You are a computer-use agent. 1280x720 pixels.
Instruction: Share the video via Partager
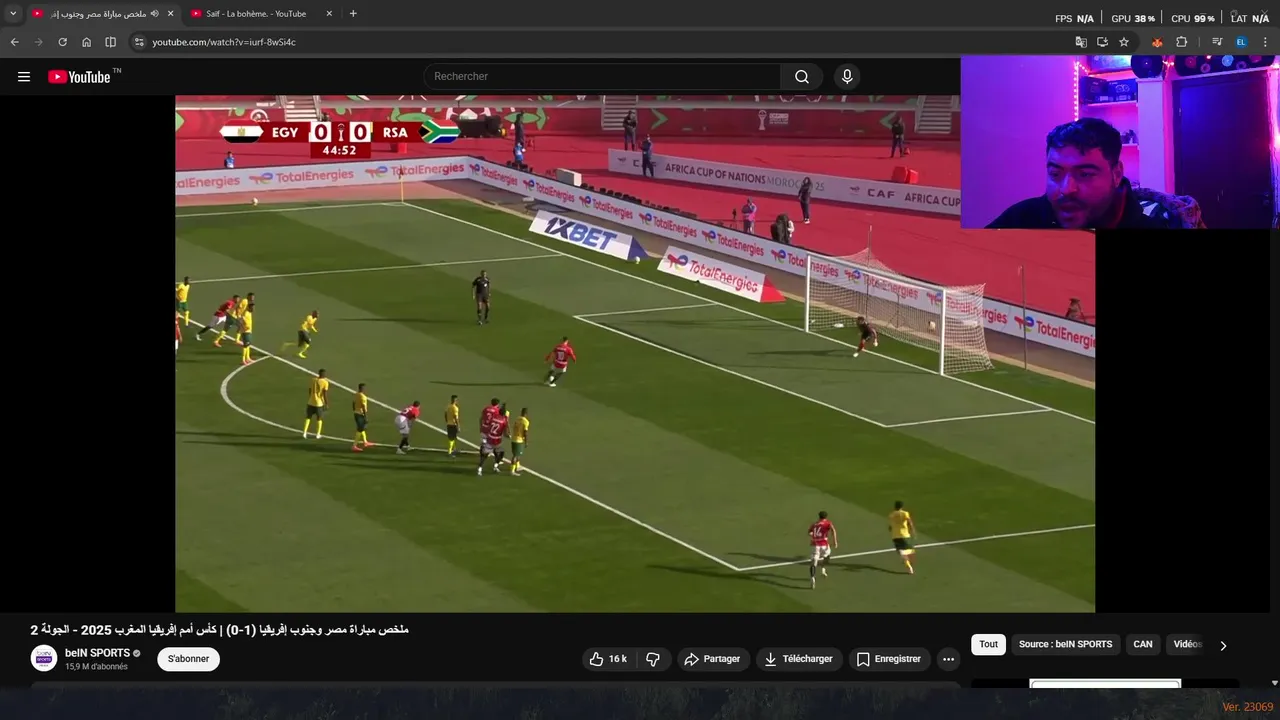(713, 659)
